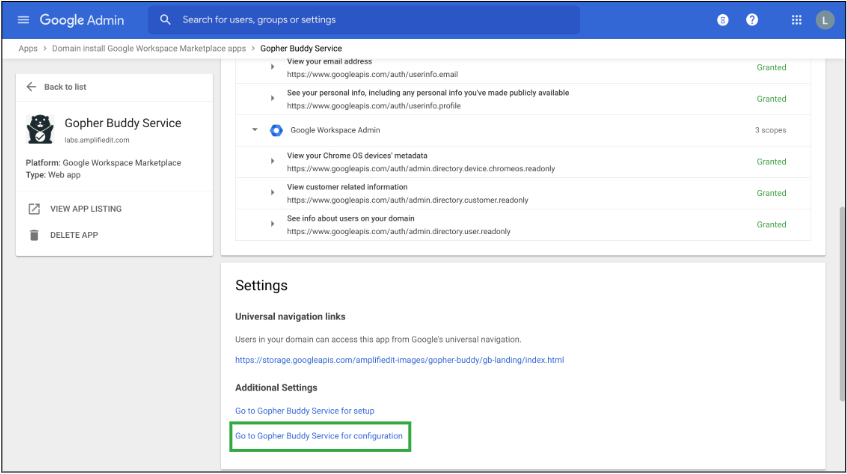Screen dimensions: 847x474
Task: Click Gopher Buddy Service breadcrumb
Action: [x=301, y=49]
